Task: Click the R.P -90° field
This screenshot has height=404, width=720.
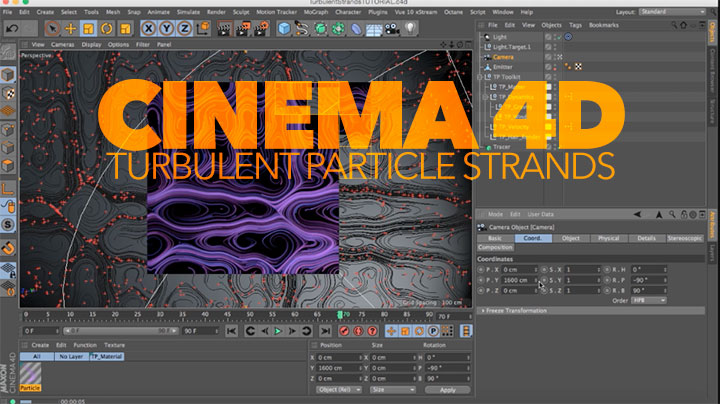Action: 649,280
